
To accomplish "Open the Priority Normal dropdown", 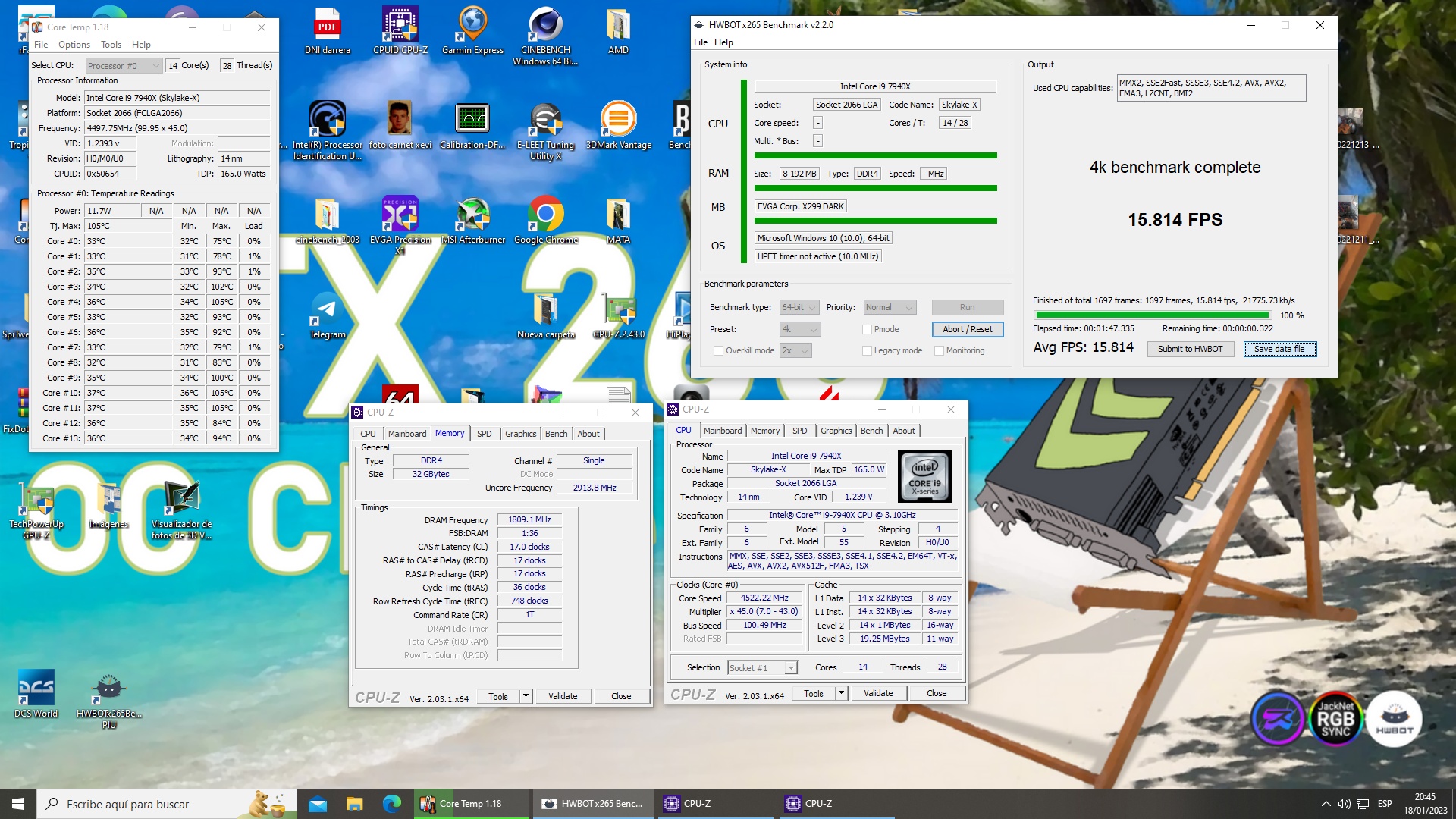I will click(x=890, y=307).
